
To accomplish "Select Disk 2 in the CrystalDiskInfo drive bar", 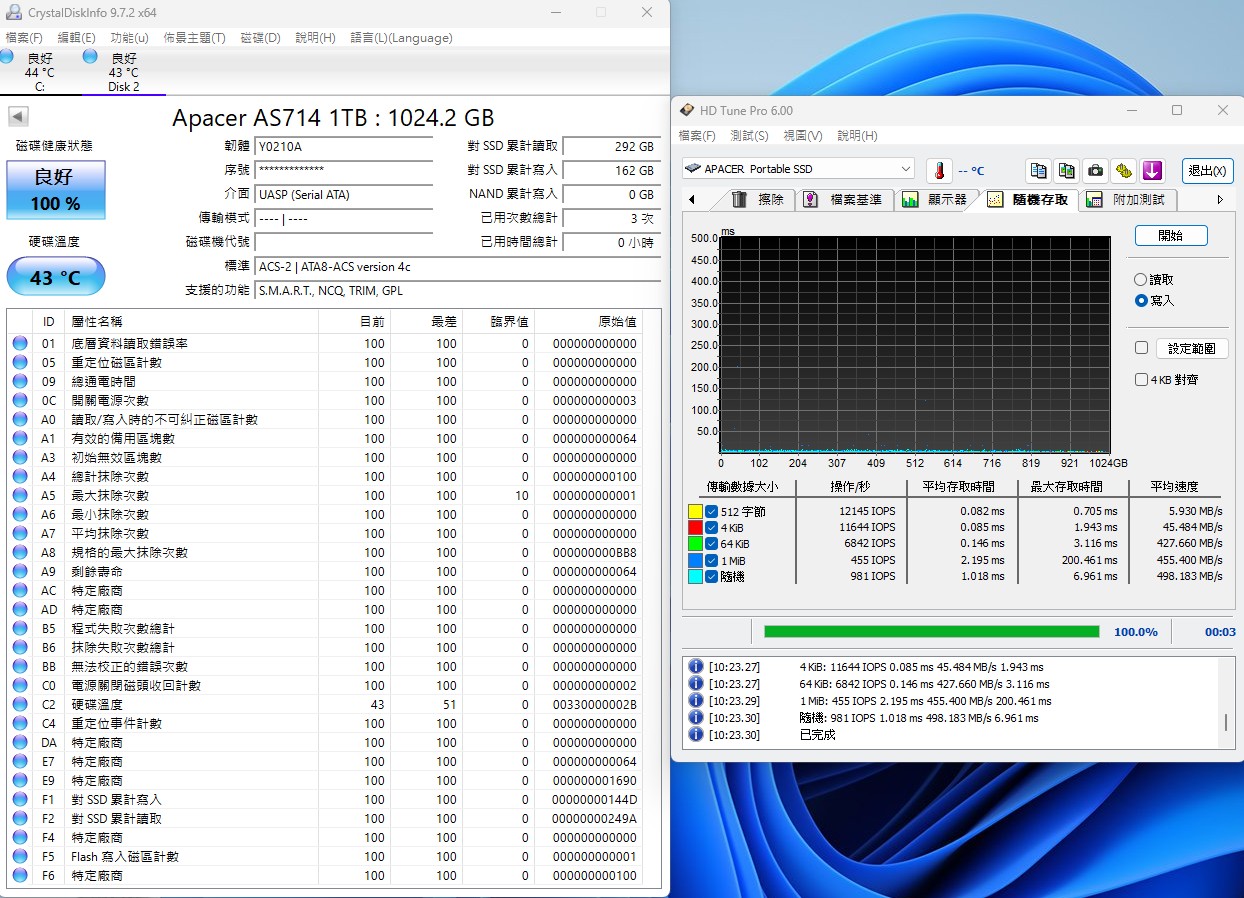I will 124,70.
